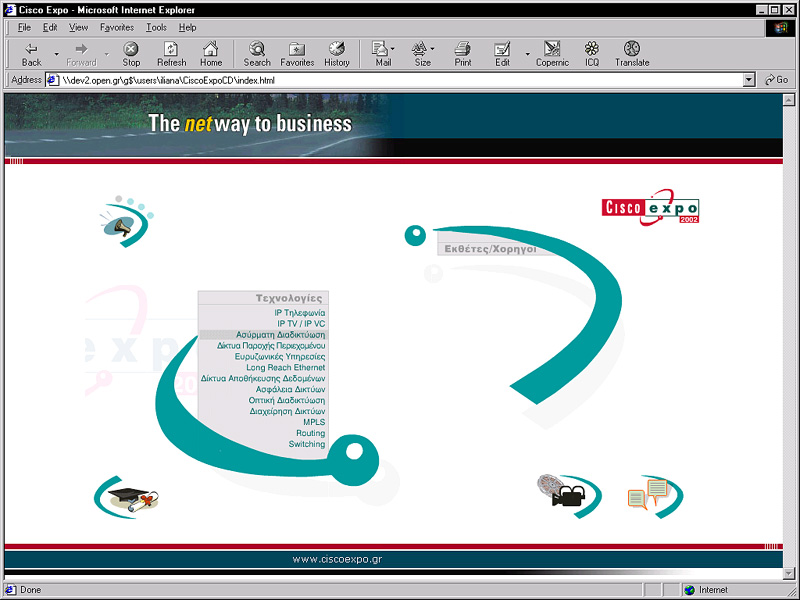Click the Cisco Expo 2002 logo
Screen dimensions: 800x600
click(x=651, y=207)
